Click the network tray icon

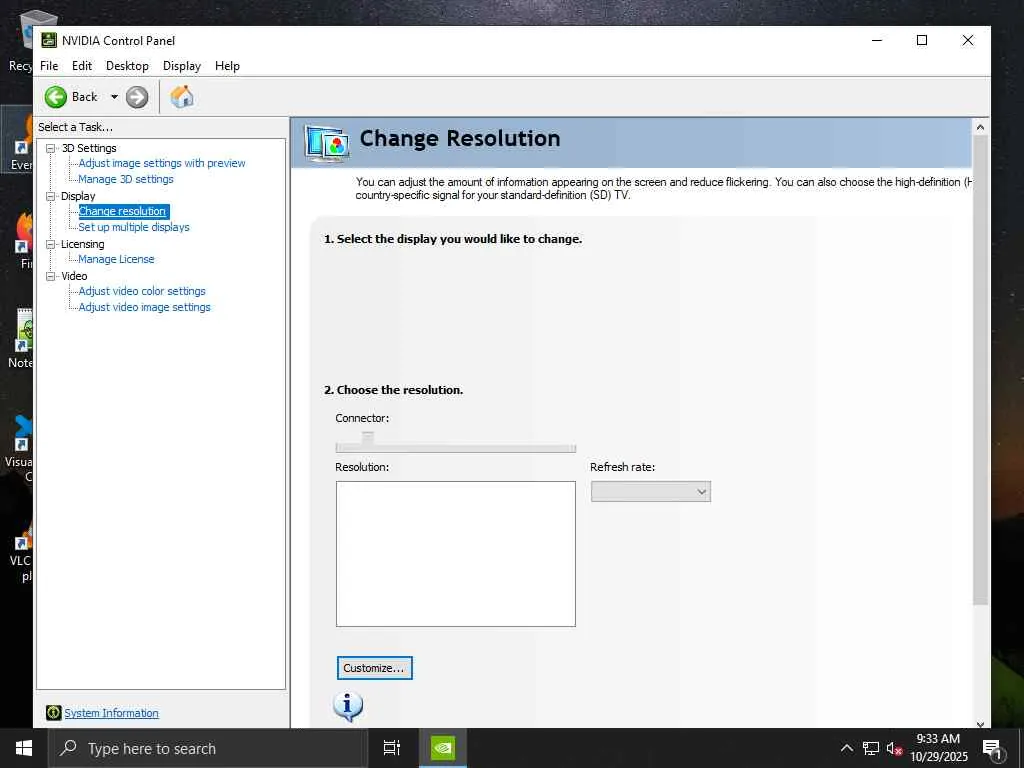871,748
